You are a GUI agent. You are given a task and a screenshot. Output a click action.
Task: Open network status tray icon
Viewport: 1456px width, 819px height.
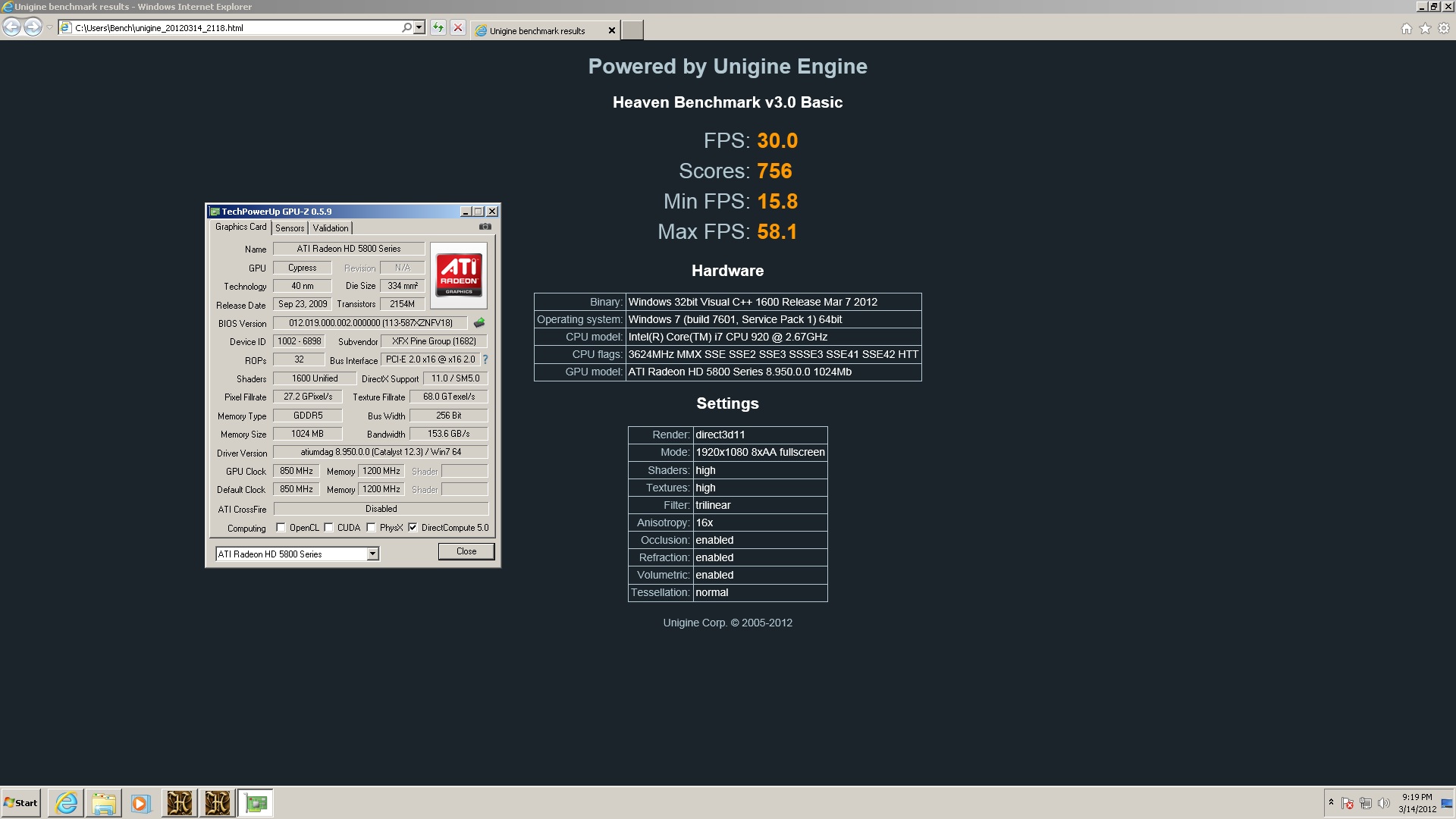tap(1366, 803)
